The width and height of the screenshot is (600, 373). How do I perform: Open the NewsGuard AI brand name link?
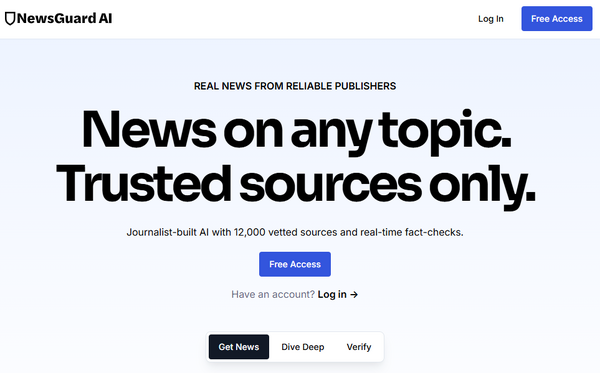click(x=64, y=18)
